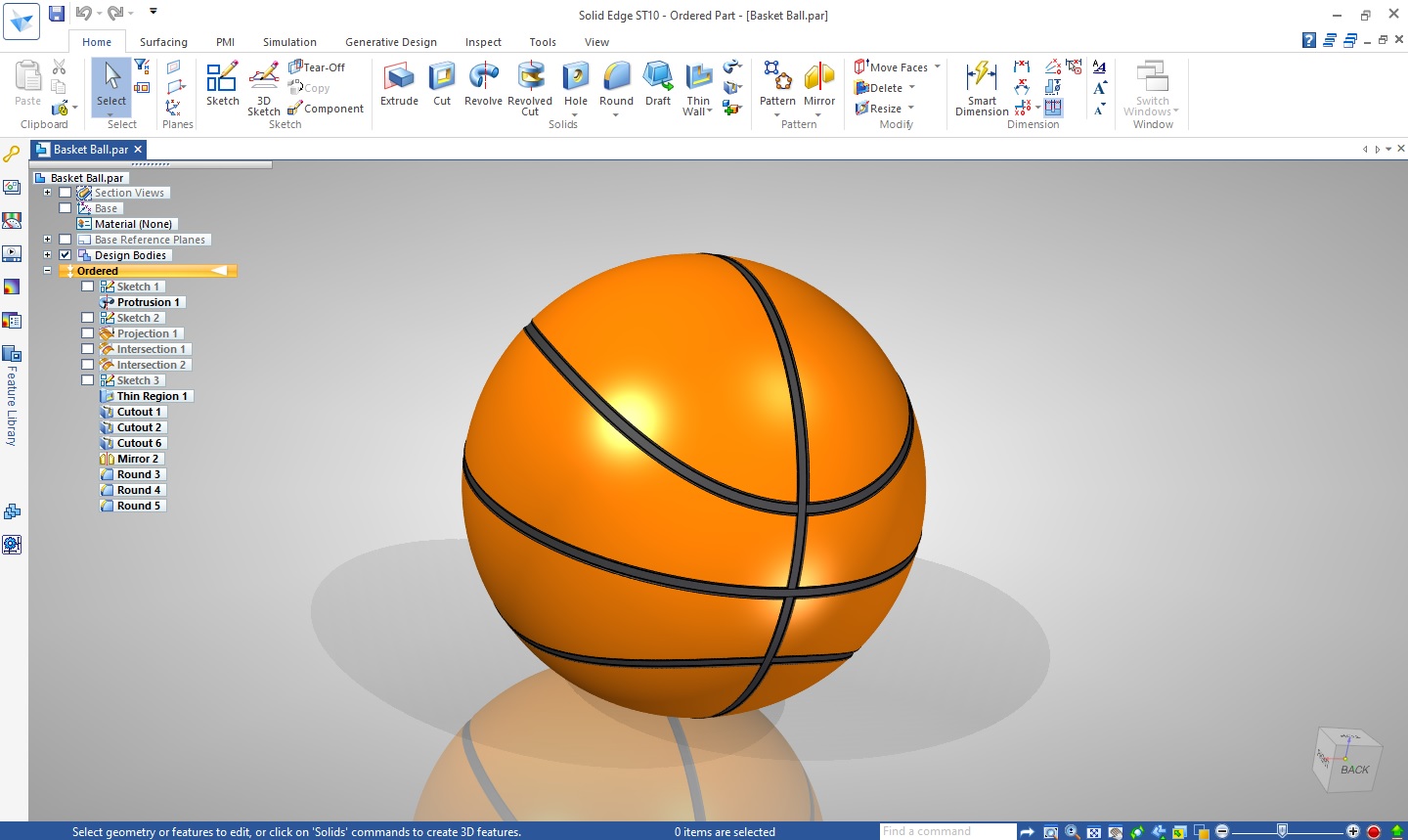Select the Revolved Cut tool
The image size is (1408, 840).
530,88
